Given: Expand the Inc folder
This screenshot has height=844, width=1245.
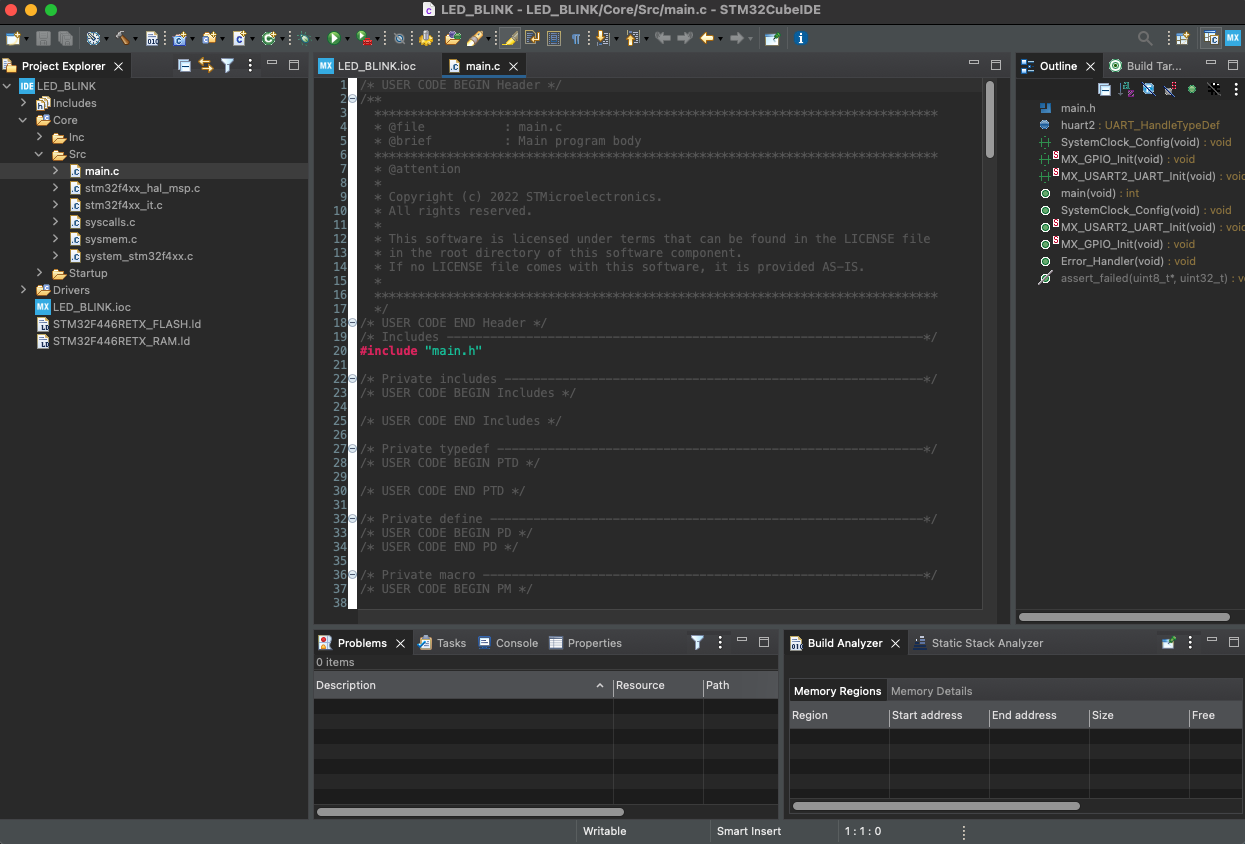Looking at the screenshot, I should tap(40, 137).
